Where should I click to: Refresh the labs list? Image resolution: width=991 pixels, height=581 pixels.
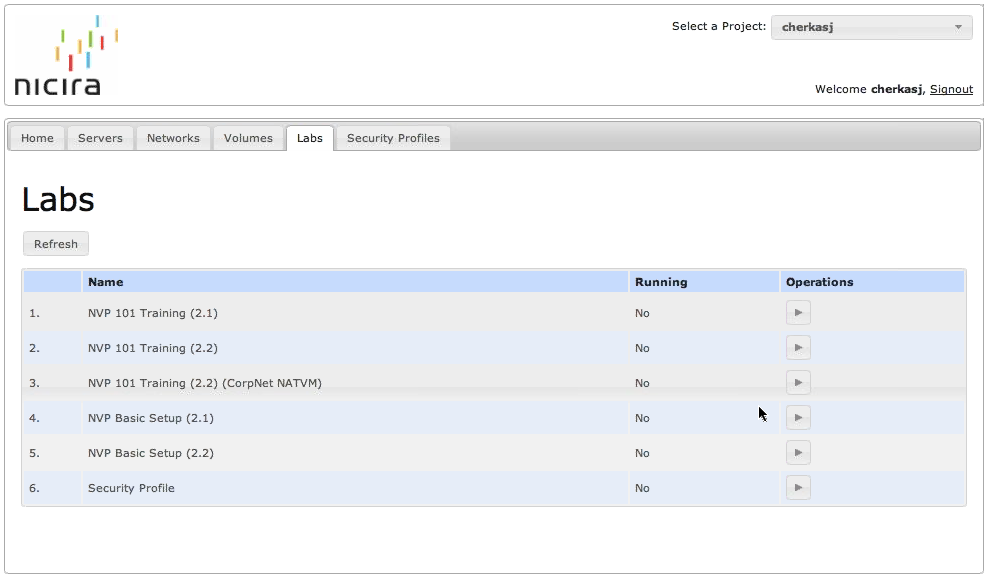point(56,244)
